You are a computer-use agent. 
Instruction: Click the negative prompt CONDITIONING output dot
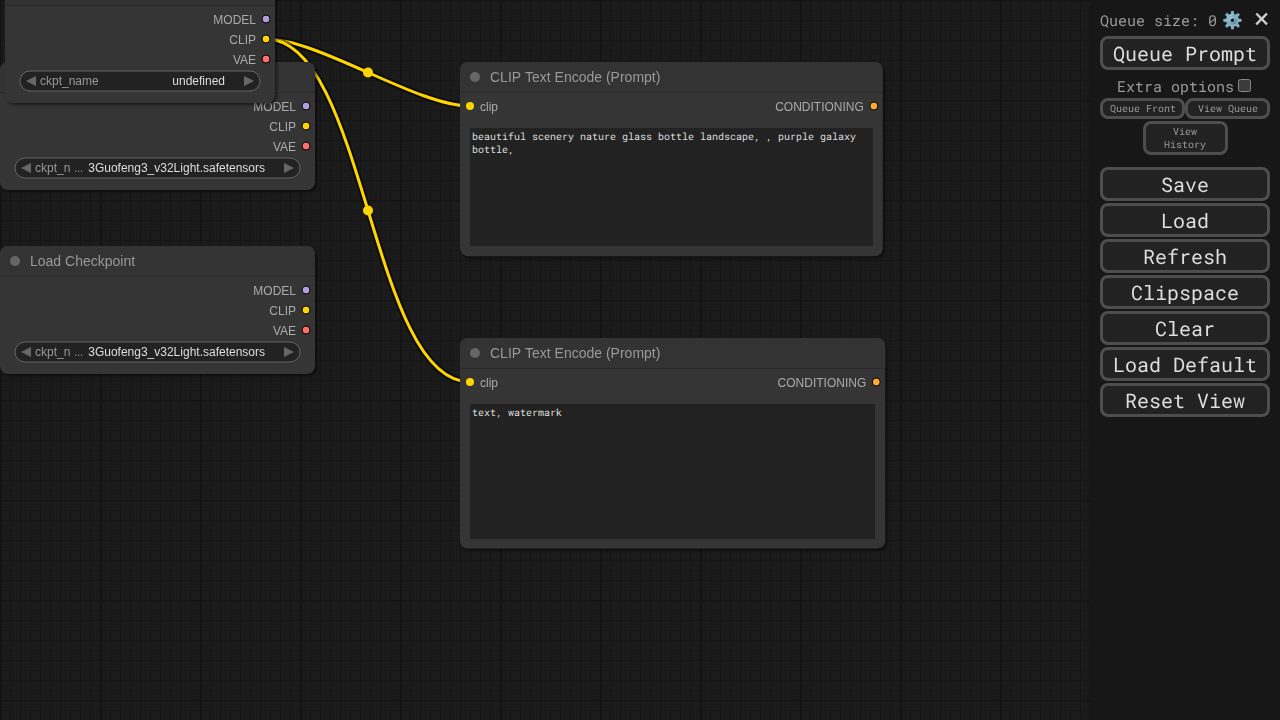[876, 382]
